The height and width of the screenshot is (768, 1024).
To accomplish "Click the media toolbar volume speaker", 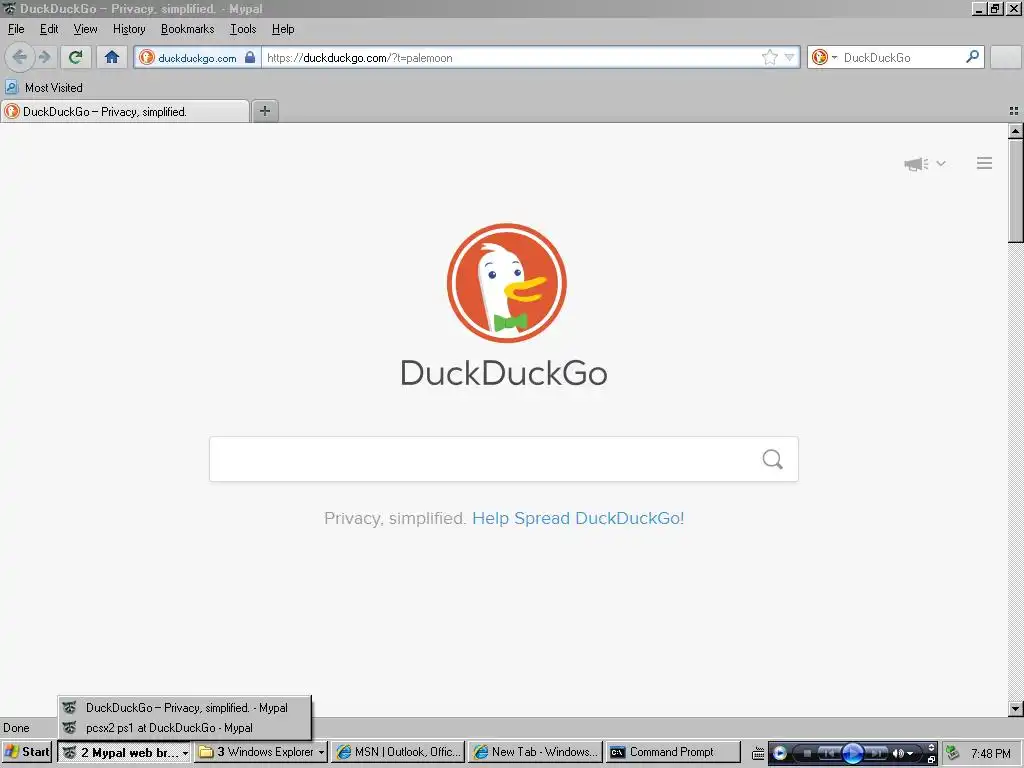I will point(899,753).
